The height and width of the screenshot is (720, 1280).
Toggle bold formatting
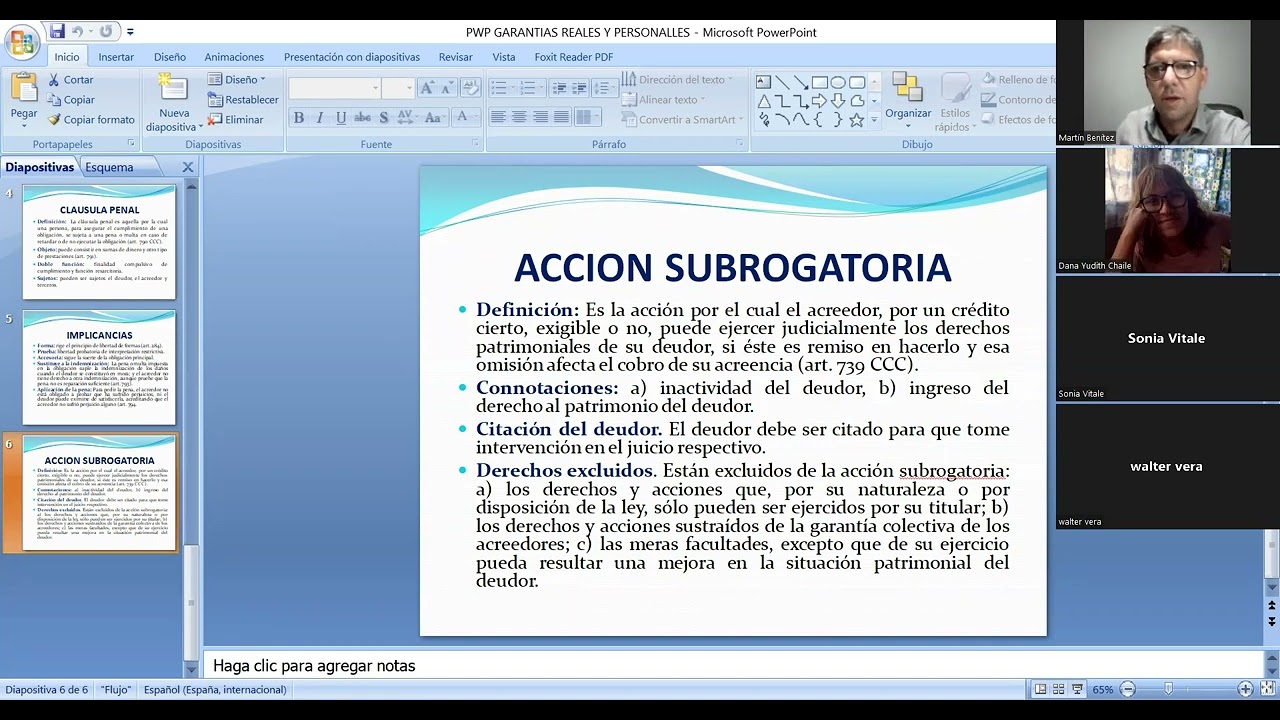click(298, 118)
